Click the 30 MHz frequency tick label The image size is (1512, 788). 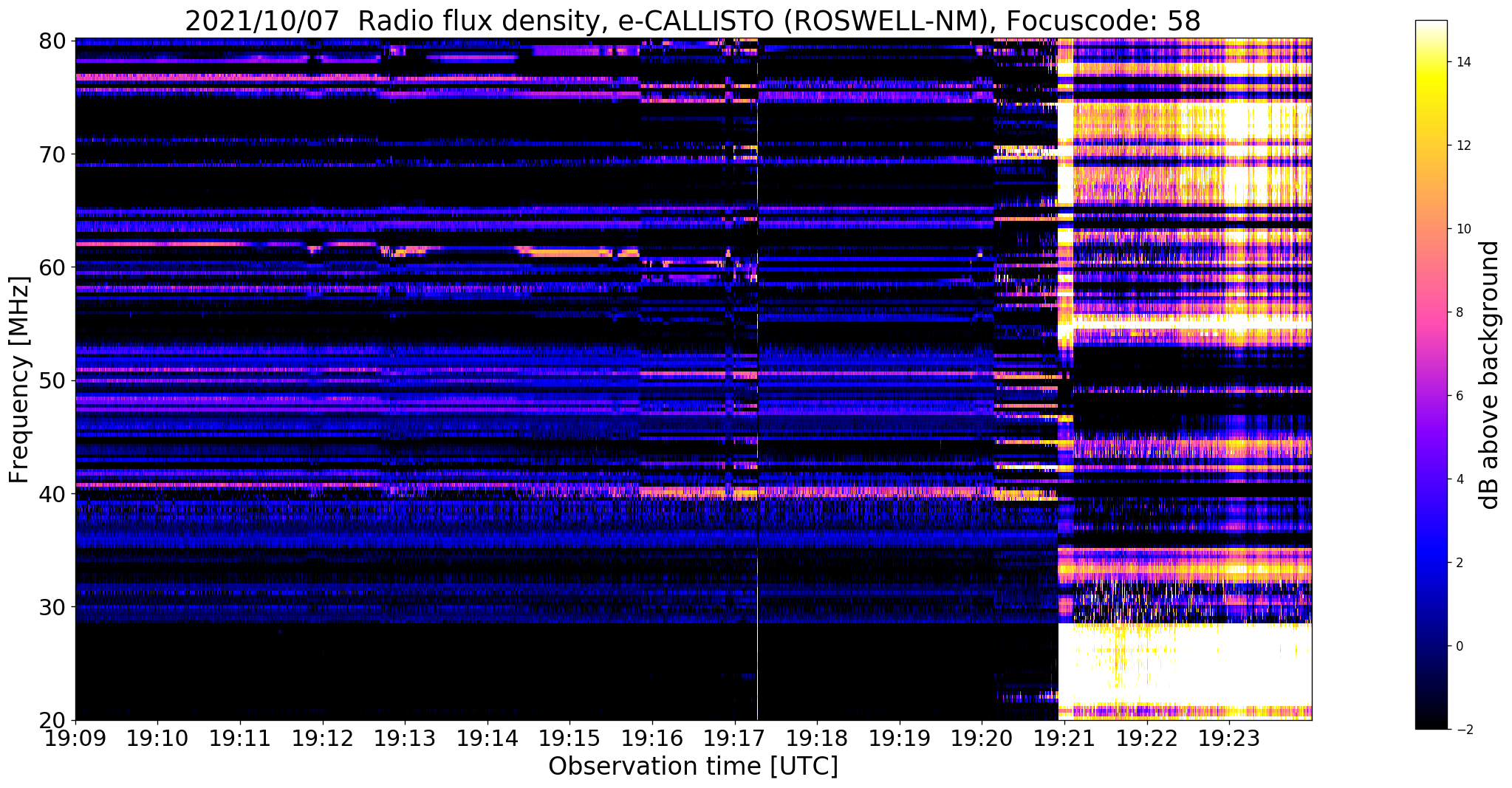(x=52, y=607)
